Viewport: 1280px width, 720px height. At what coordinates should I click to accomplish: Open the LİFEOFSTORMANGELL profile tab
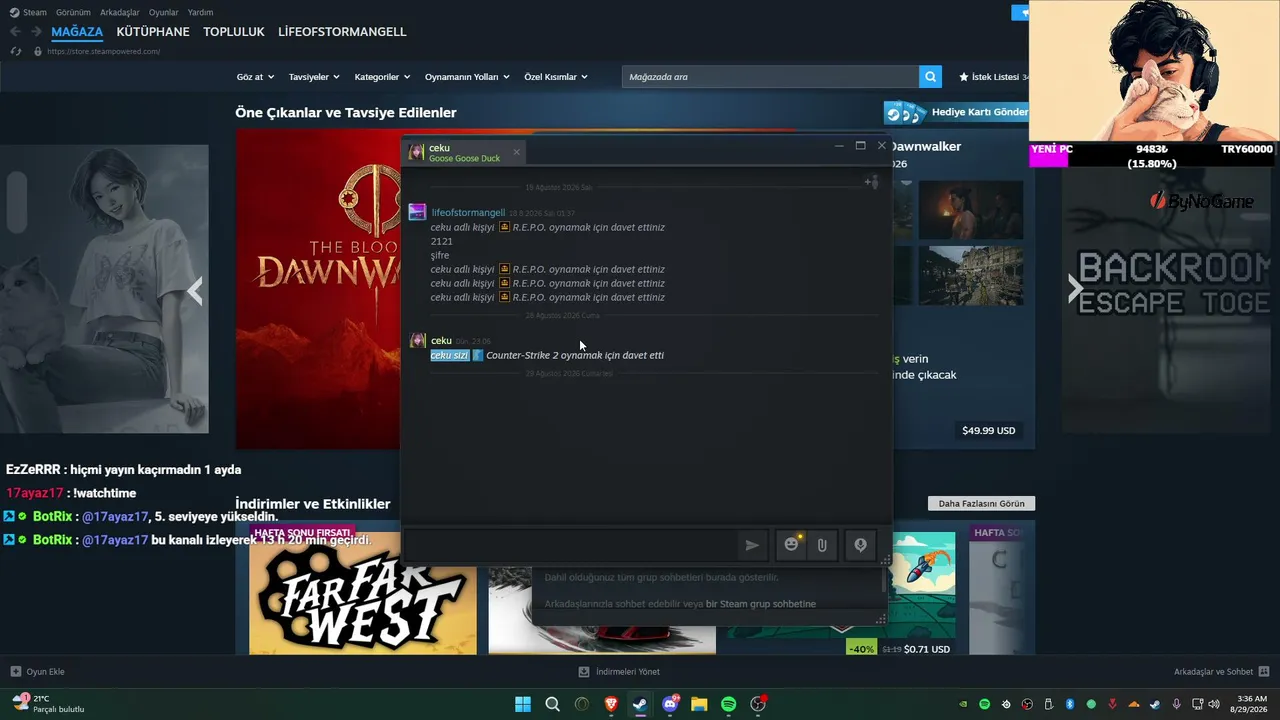coord(342,32)
